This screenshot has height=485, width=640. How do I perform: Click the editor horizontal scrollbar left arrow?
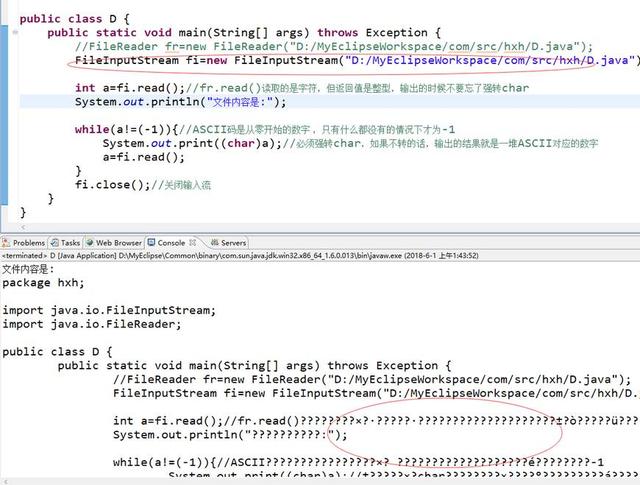tap(23, 227)
